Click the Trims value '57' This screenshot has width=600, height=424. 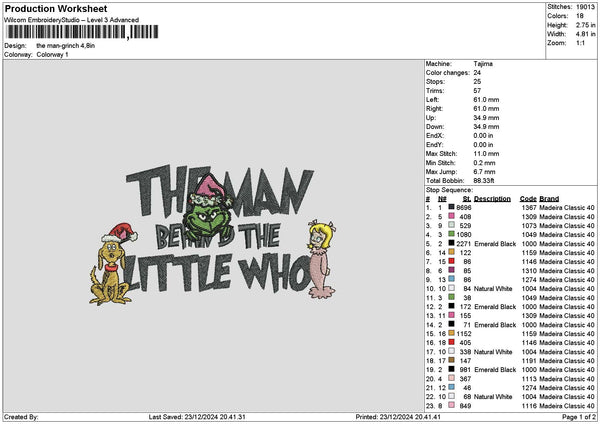(477, 91)
